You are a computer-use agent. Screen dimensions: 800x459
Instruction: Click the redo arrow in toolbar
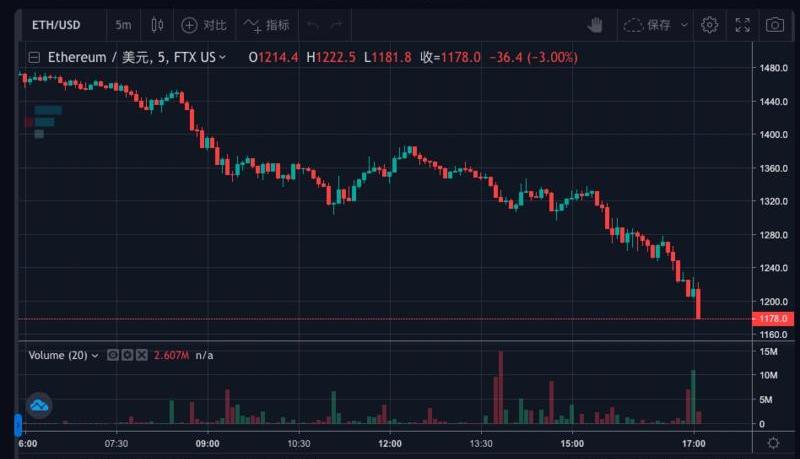click(336, 24)
